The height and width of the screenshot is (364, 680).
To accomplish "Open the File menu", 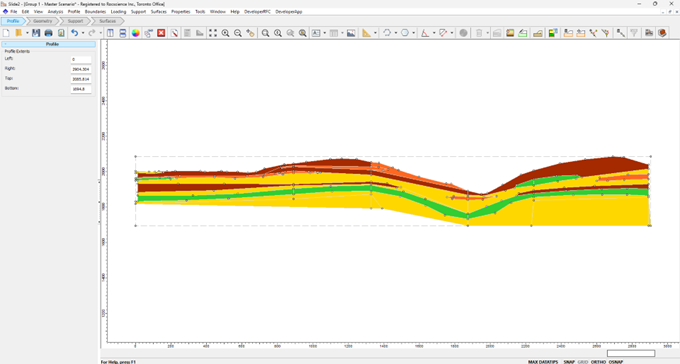I will (x=13, y=12).
